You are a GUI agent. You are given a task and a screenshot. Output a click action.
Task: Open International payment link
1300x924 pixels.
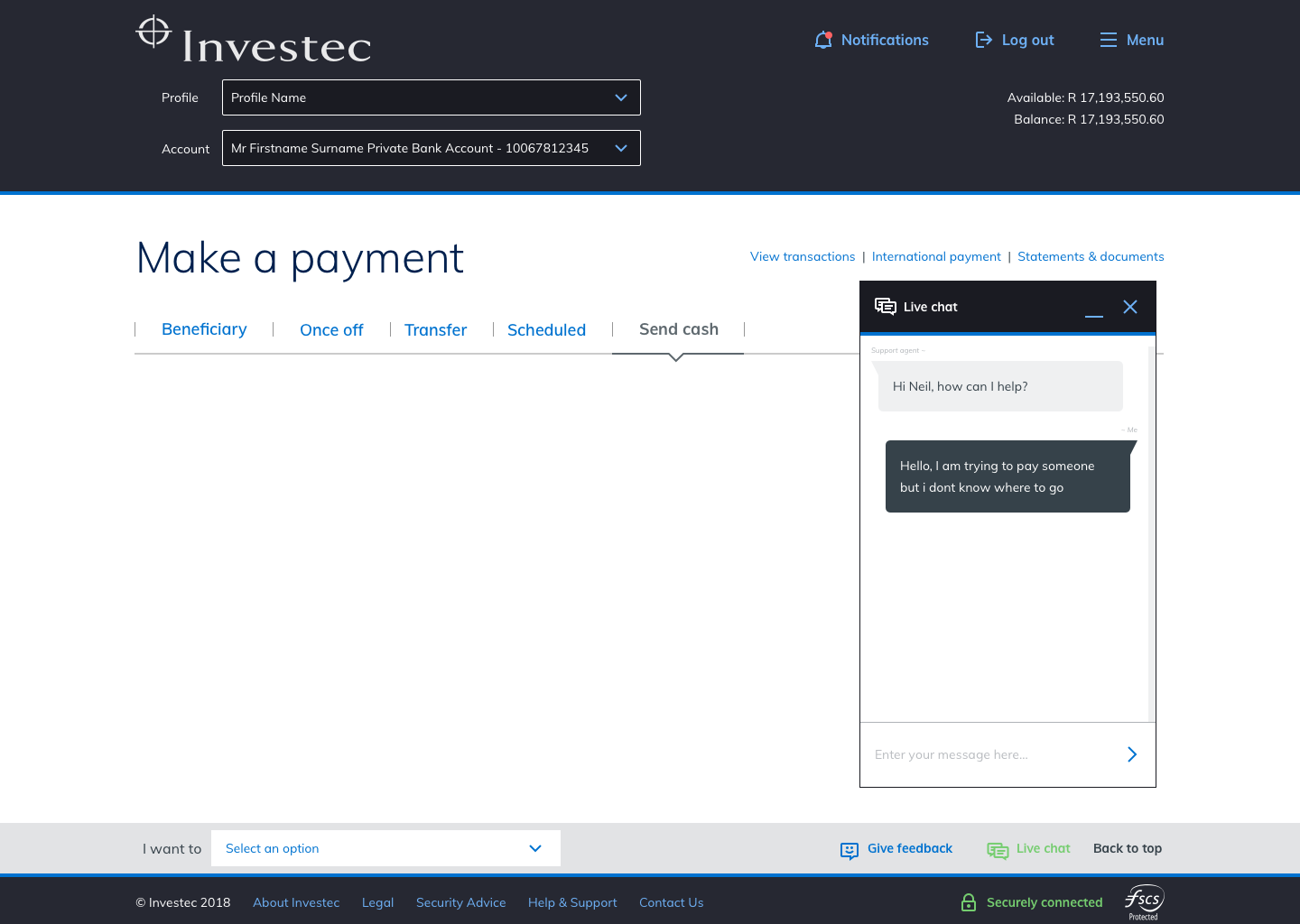936,256
